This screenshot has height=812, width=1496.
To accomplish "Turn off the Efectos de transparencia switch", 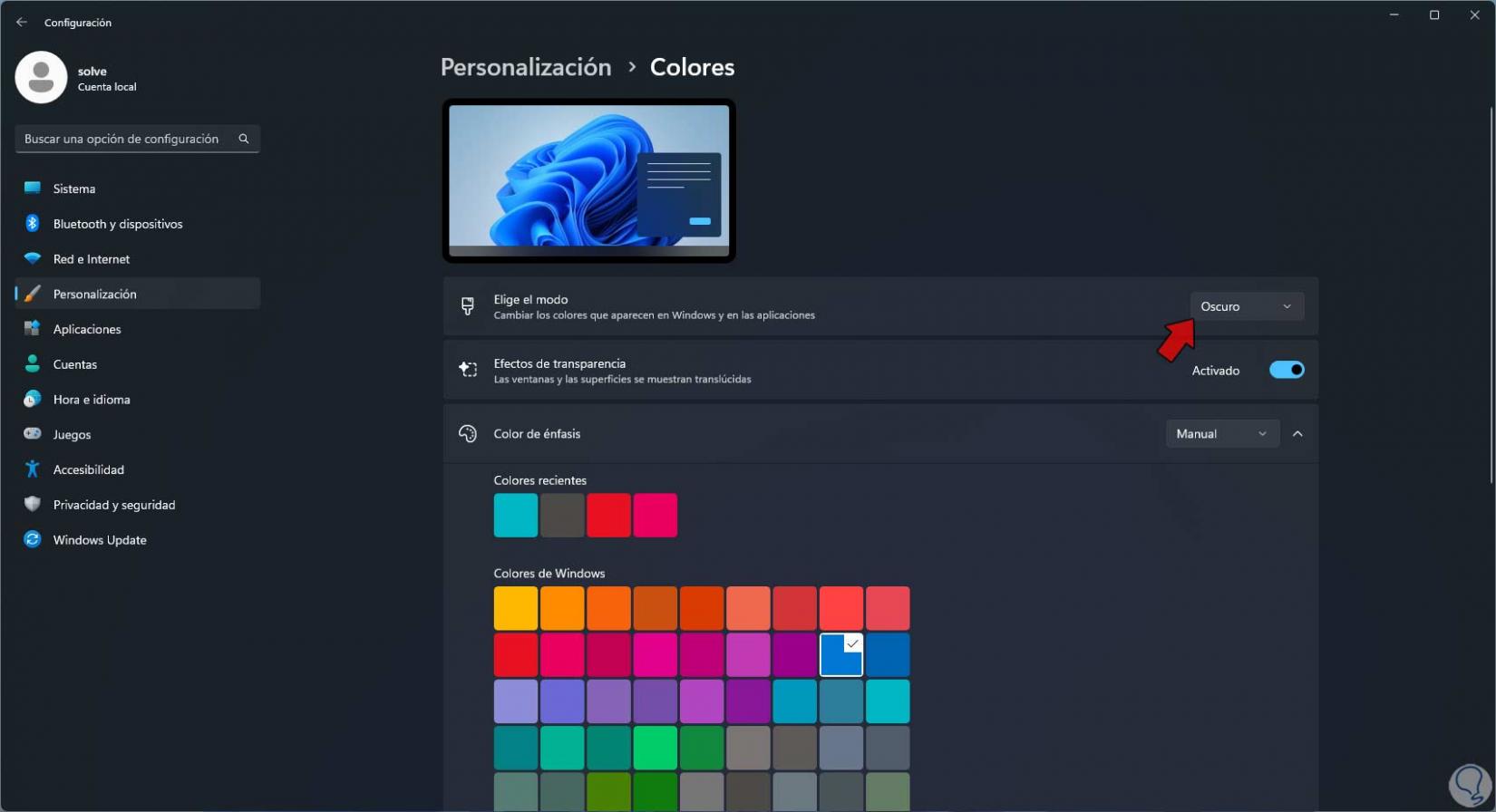I will tap(1287, 370).
